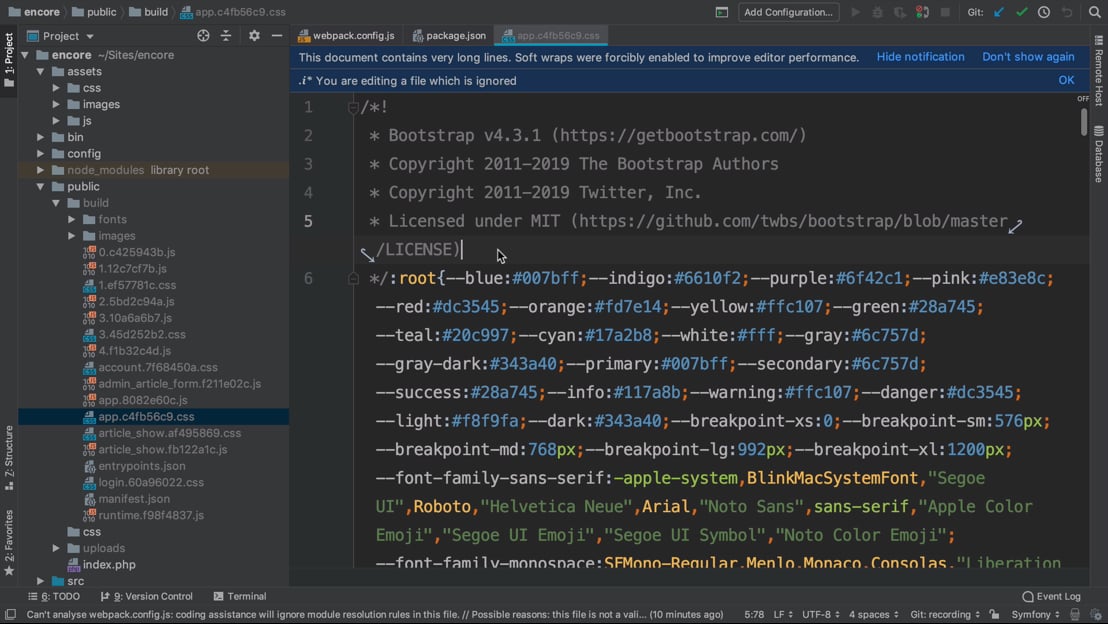Open Project panel settings gear
The image size is (1108, 624).
click(254, 36)
